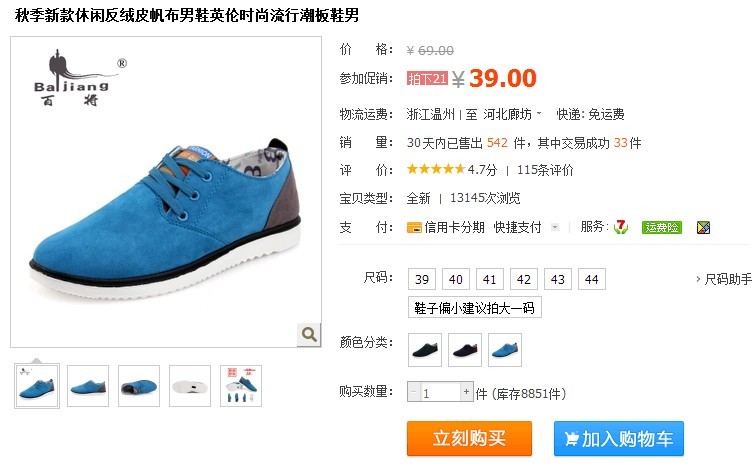Select shoe size 42

[523, 279]
